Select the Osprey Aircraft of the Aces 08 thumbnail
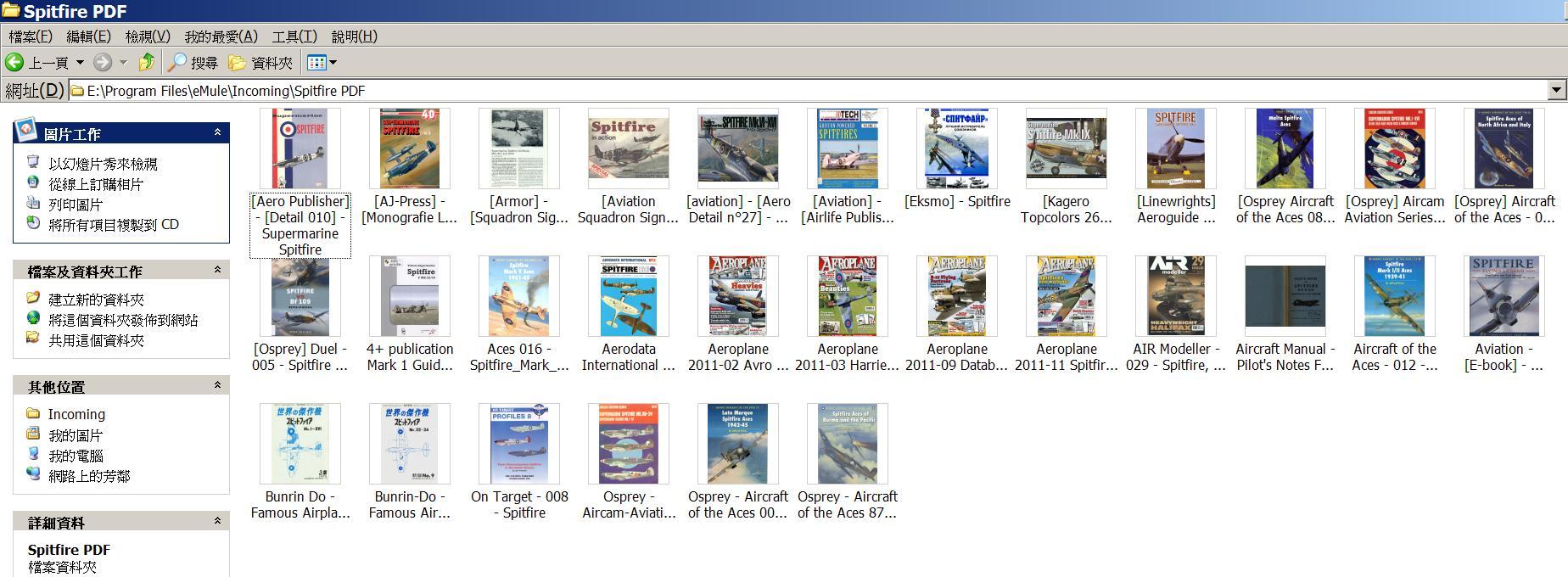Viewport: 1568px width, 577px height. coord(1285,148)
